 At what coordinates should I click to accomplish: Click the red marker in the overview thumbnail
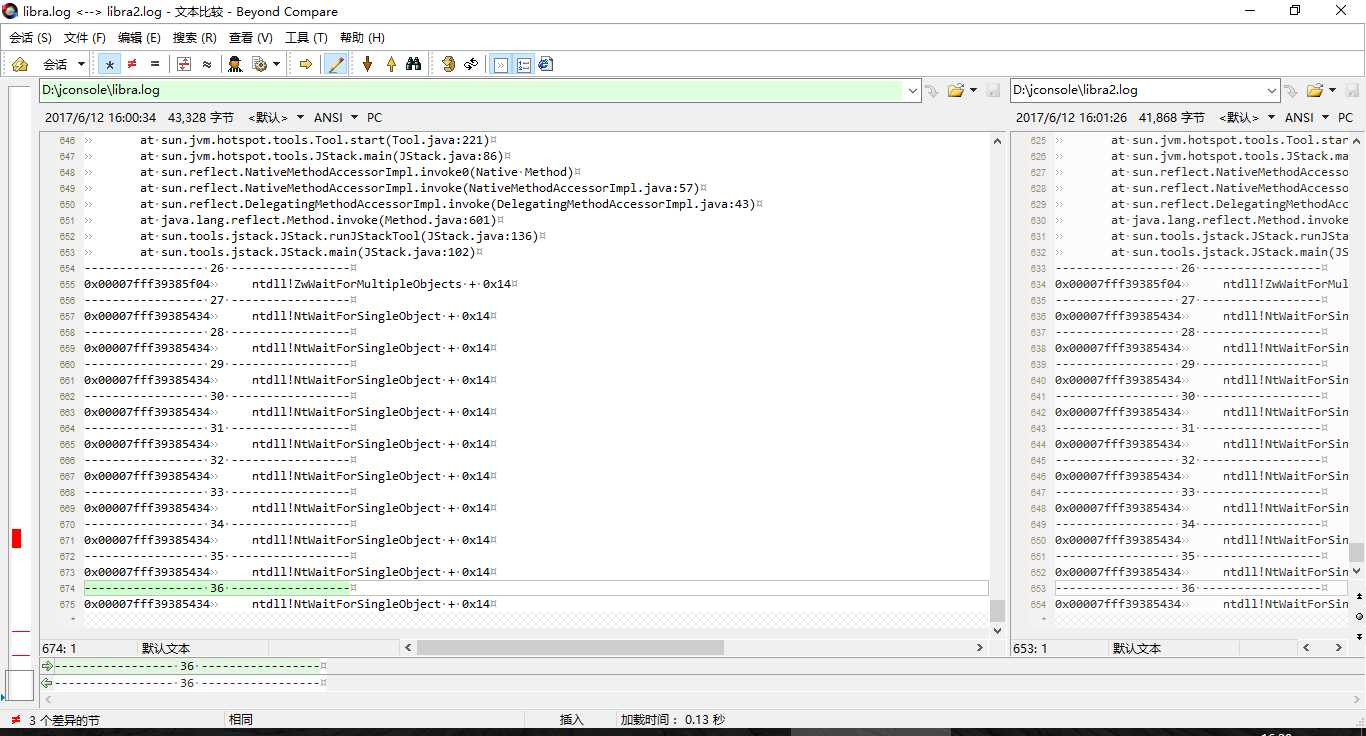[x=16, y=538]
